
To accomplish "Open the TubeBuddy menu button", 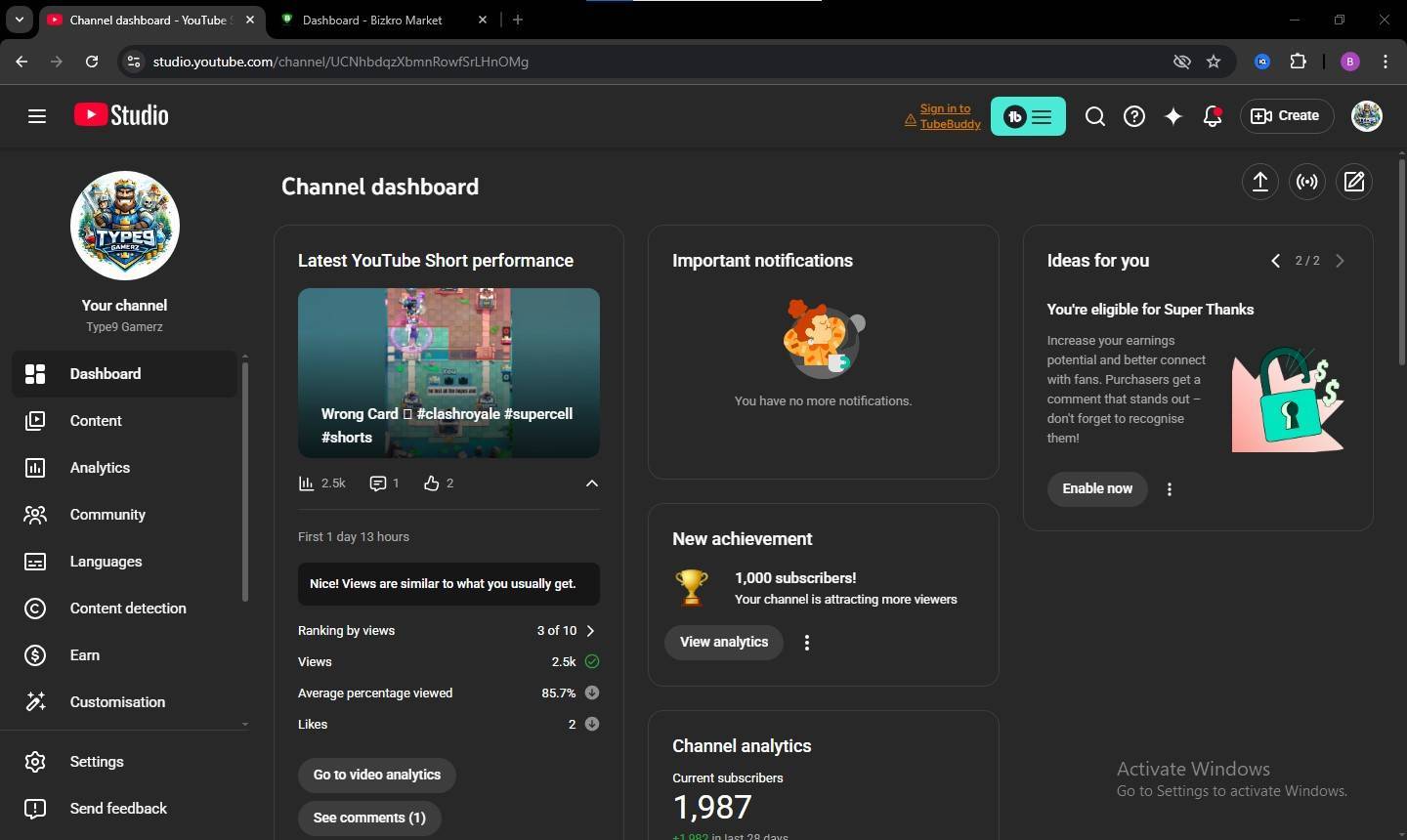I will (x=1028, y=116).
